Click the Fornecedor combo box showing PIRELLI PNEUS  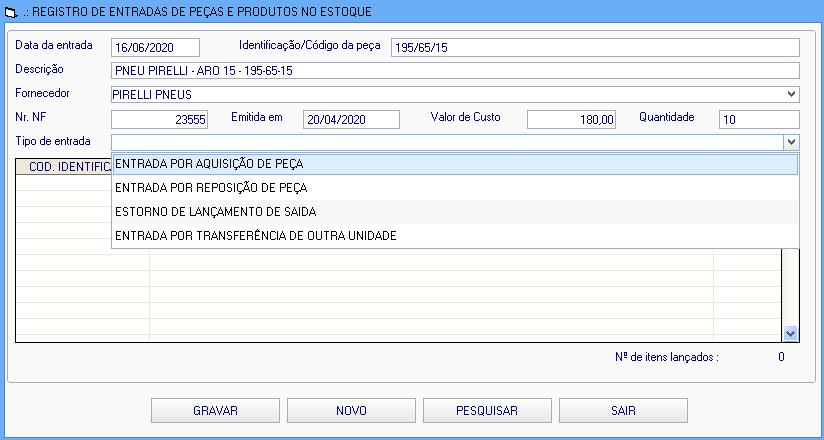456,95
